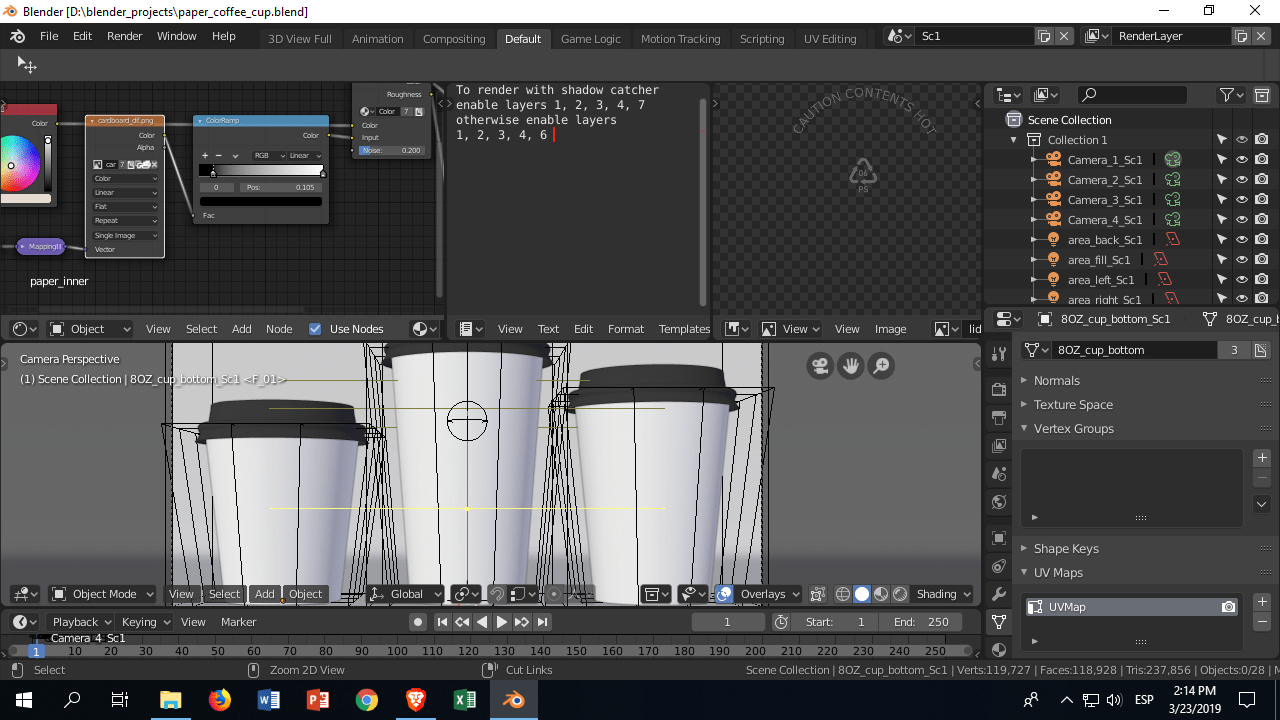
Task: Toggle the Use Nodes checkbox
Action: [x=315, y=328]
